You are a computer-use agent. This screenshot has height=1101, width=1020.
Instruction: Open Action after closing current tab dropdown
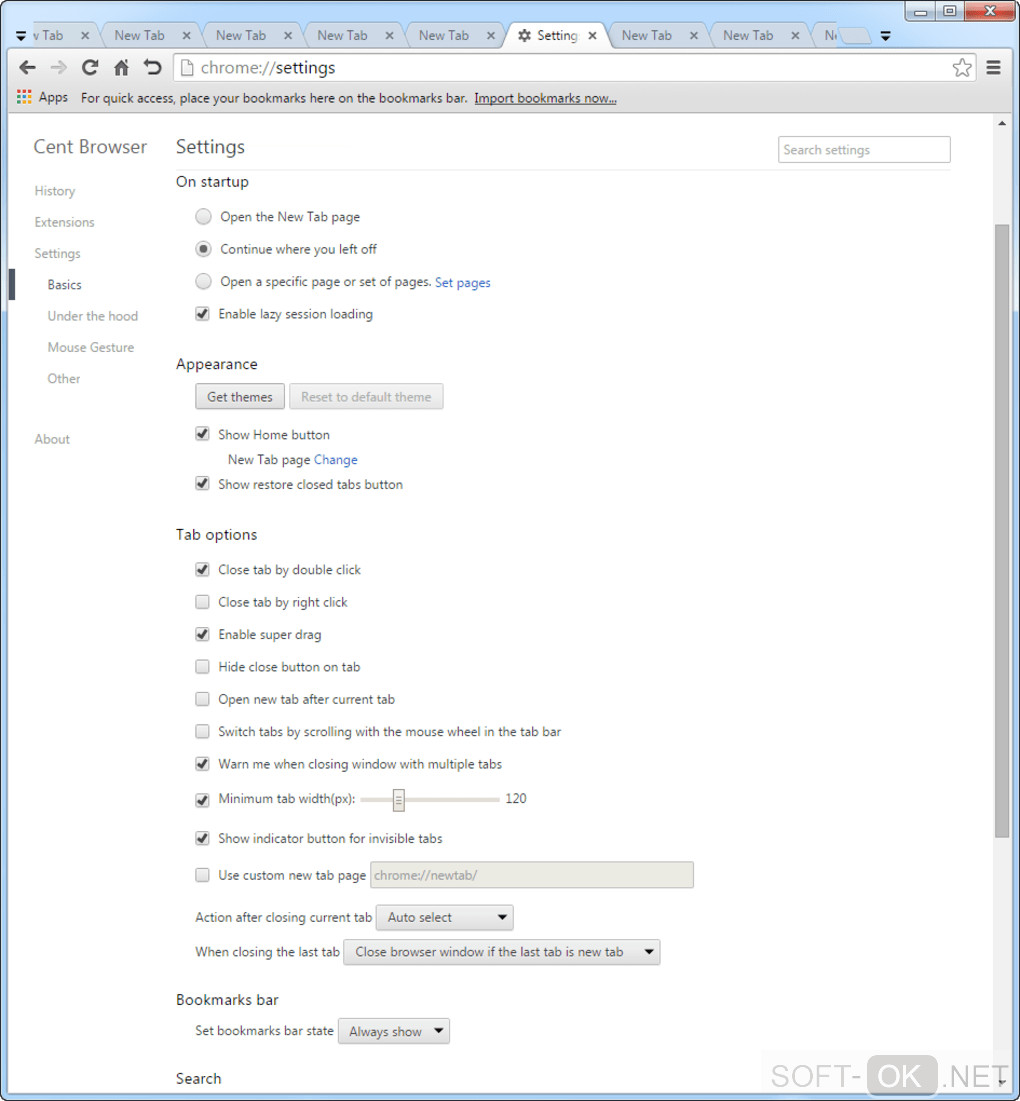point(445,917)
